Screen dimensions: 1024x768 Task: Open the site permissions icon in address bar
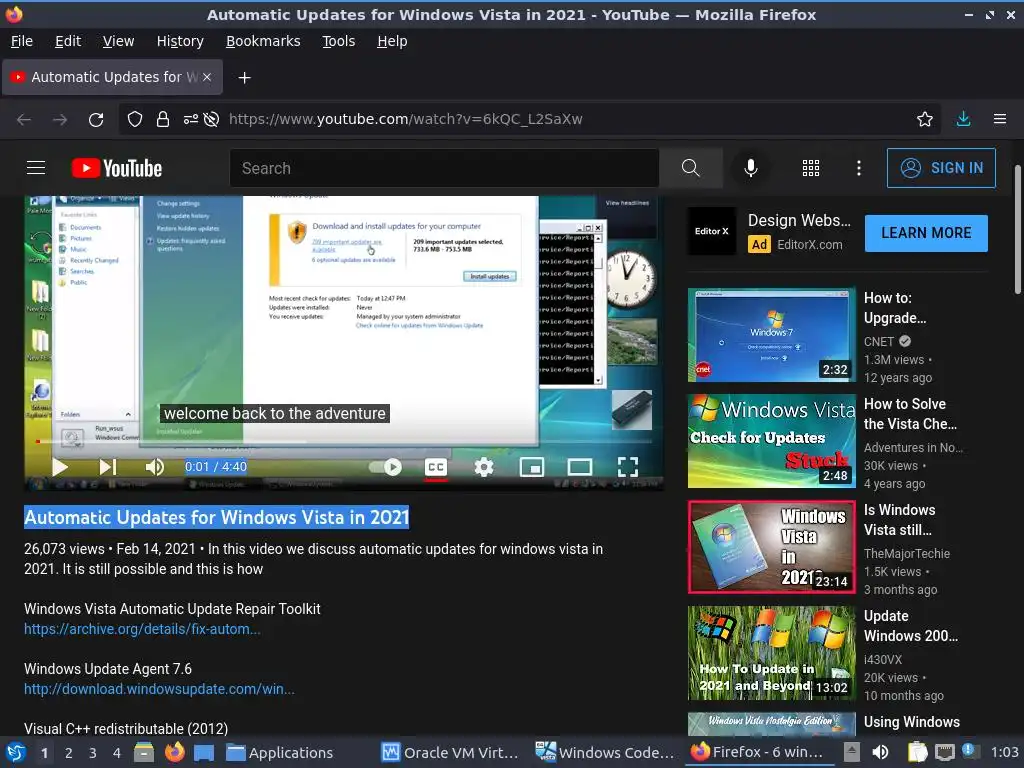(x=191, y=120)
